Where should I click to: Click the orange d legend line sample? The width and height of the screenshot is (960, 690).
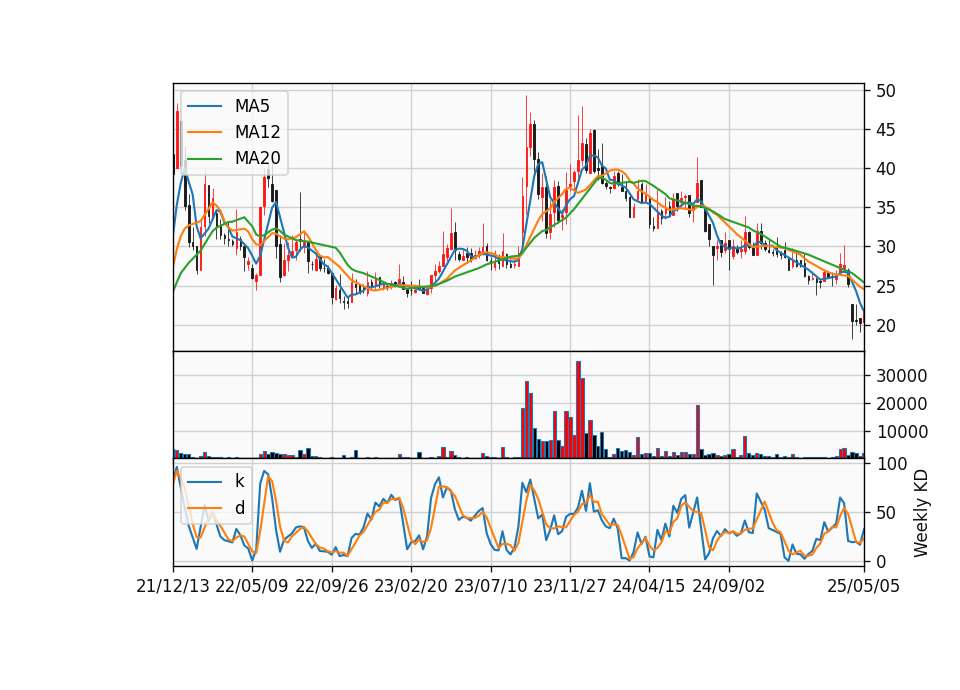pos(204,508)
